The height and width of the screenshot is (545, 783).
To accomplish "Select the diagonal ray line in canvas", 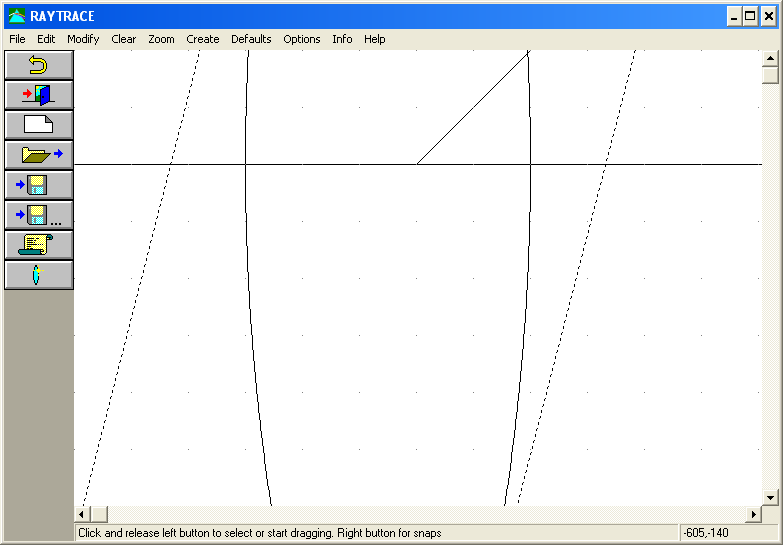I will click(x=473, y=107).
